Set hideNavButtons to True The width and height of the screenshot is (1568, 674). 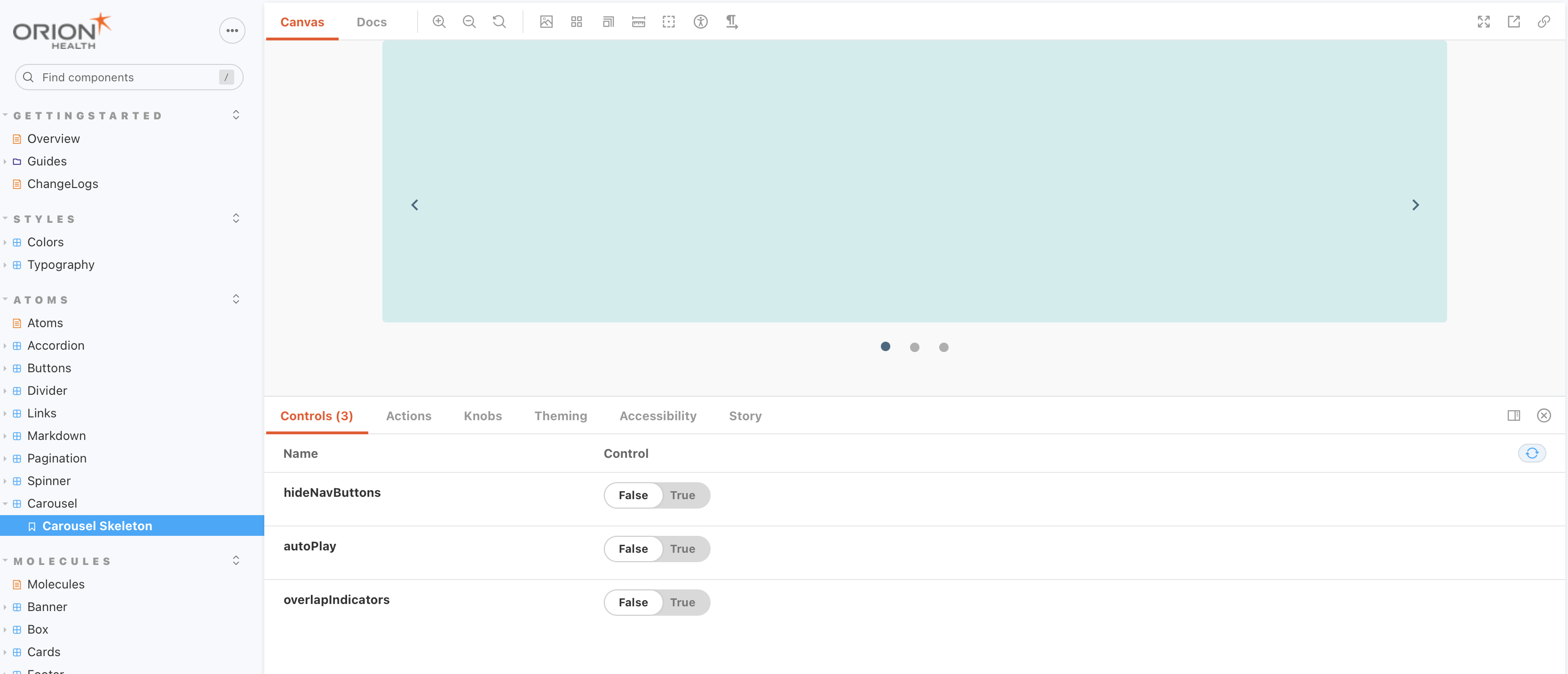[x=682, y=495]
